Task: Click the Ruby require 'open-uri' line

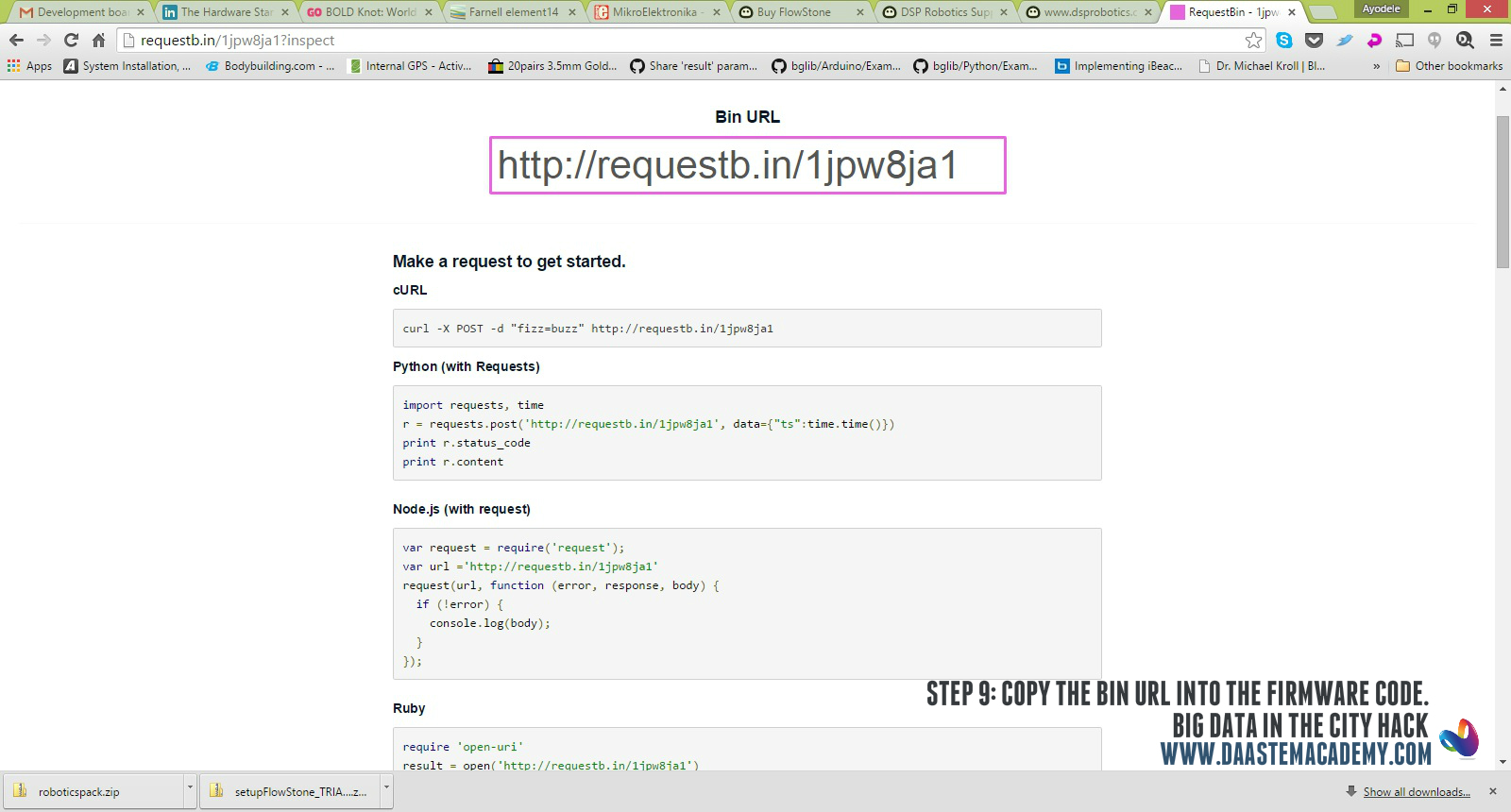Action: pyautogui.click(x=463, y=747)
